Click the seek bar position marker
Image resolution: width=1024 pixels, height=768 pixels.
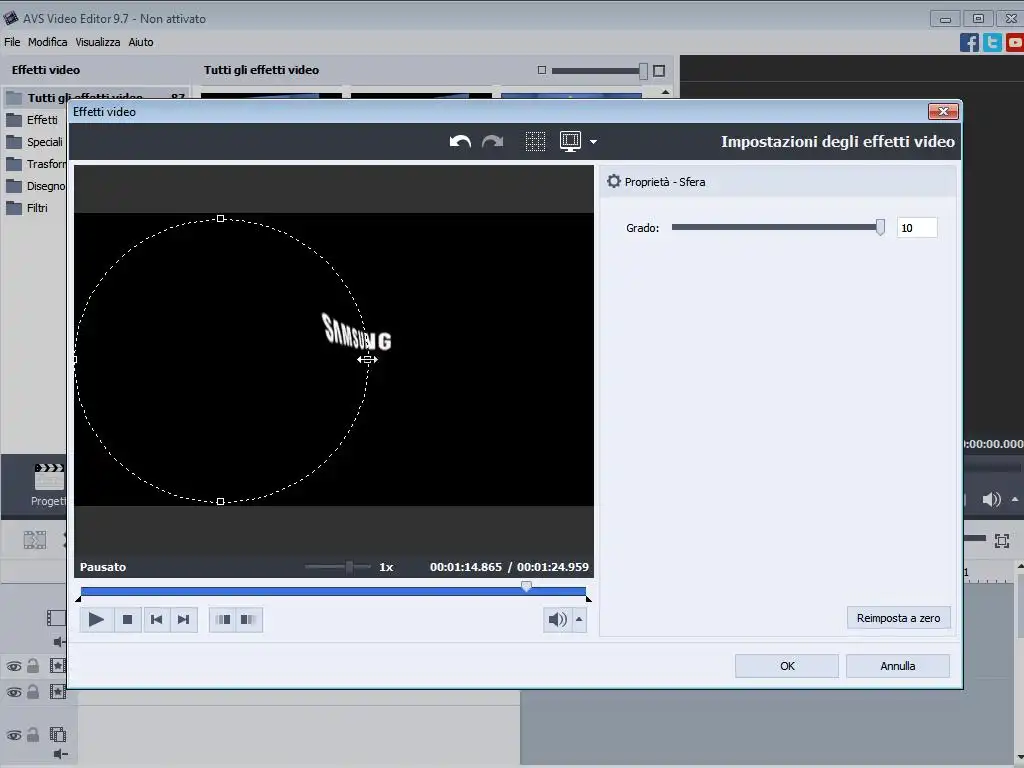tap(526, 586)
